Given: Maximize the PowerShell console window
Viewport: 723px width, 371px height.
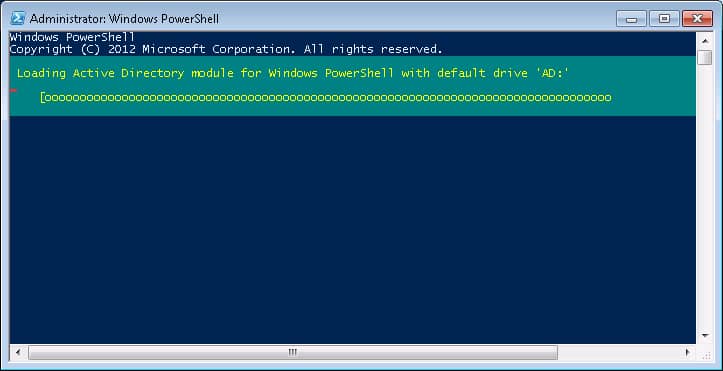Looking at the screenshot, I should click(664, 19).
